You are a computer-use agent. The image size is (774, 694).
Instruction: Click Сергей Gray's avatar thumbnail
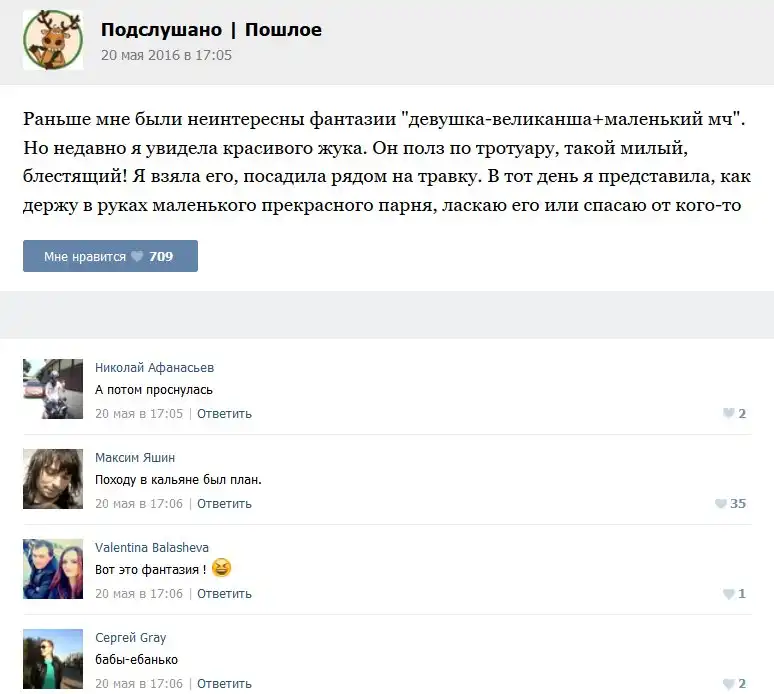click(x=53, y=659)
